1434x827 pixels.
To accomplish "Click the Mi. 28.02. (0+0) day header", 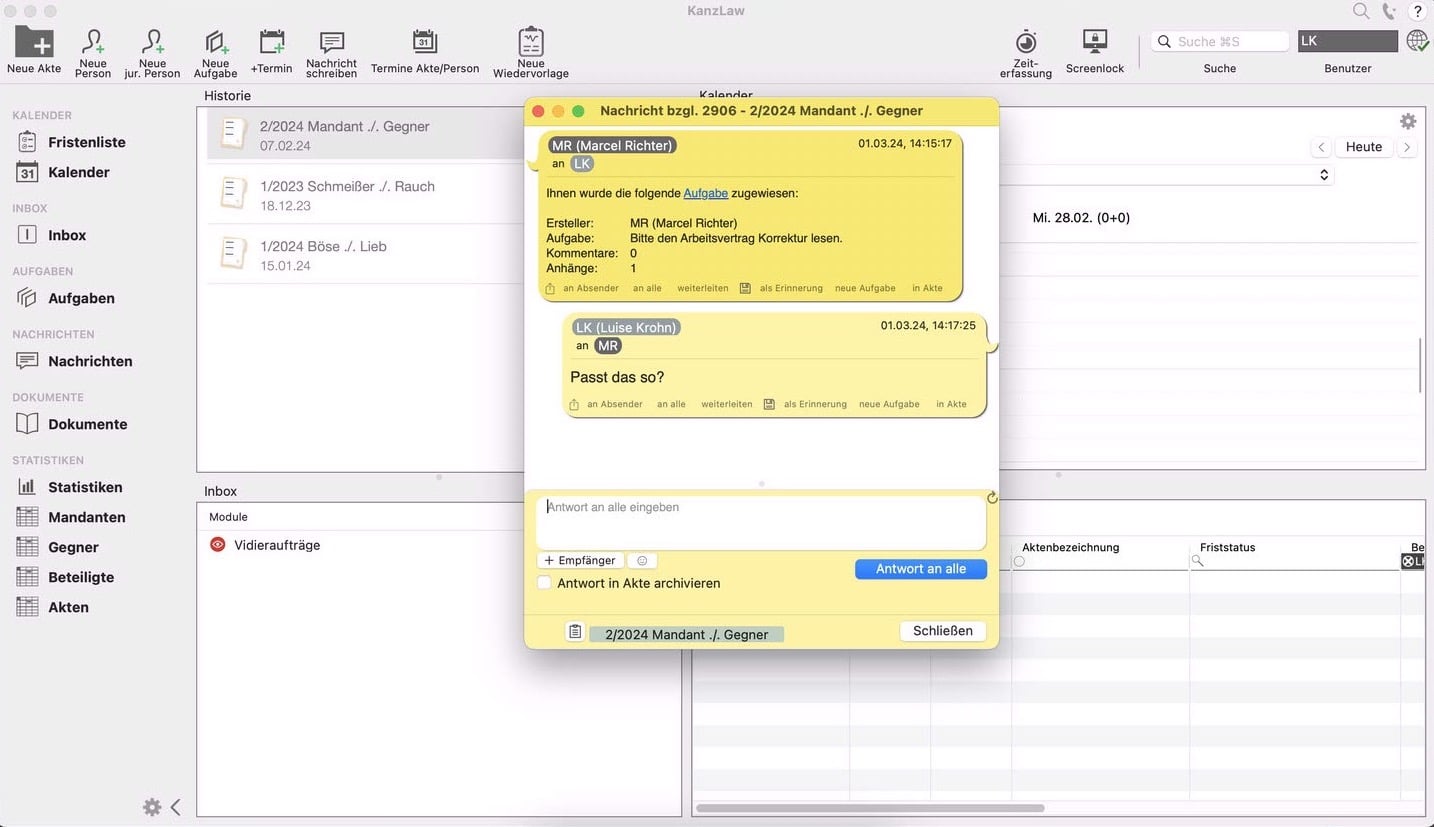I will coord(1081,217).
